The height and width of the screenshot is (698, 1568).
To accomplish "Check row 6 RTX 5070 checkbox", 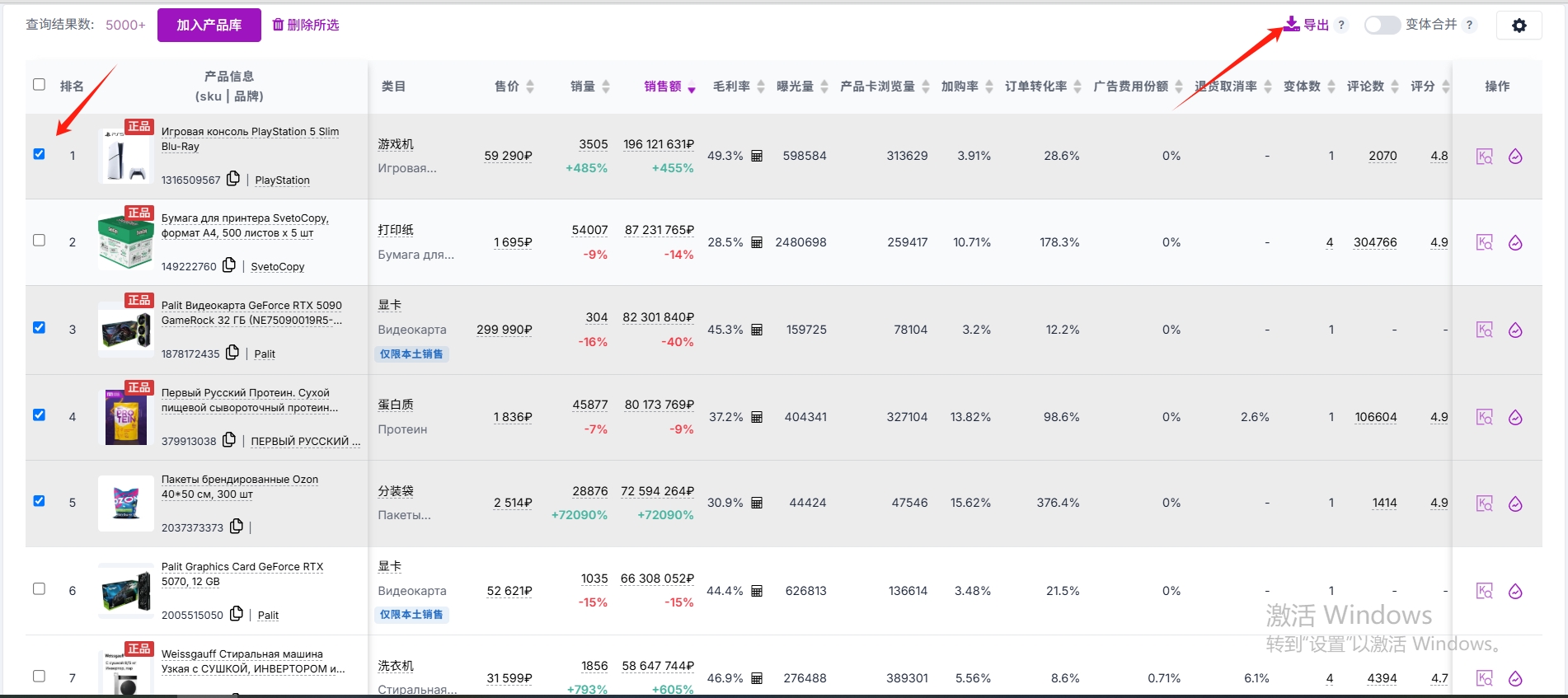I will (39, 588).
